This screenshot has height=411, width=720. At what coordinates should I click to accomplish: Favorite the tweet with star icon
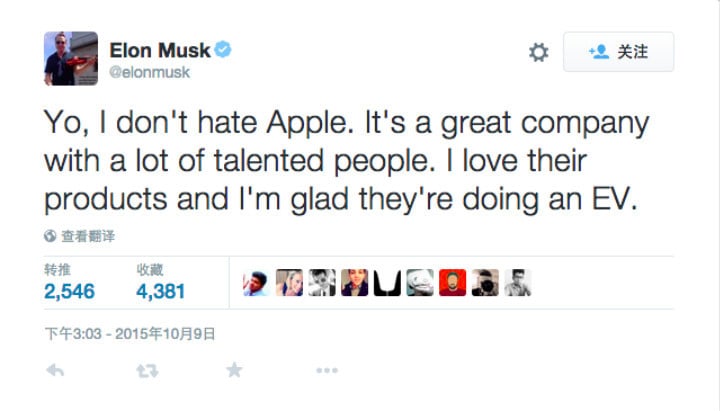234,370
